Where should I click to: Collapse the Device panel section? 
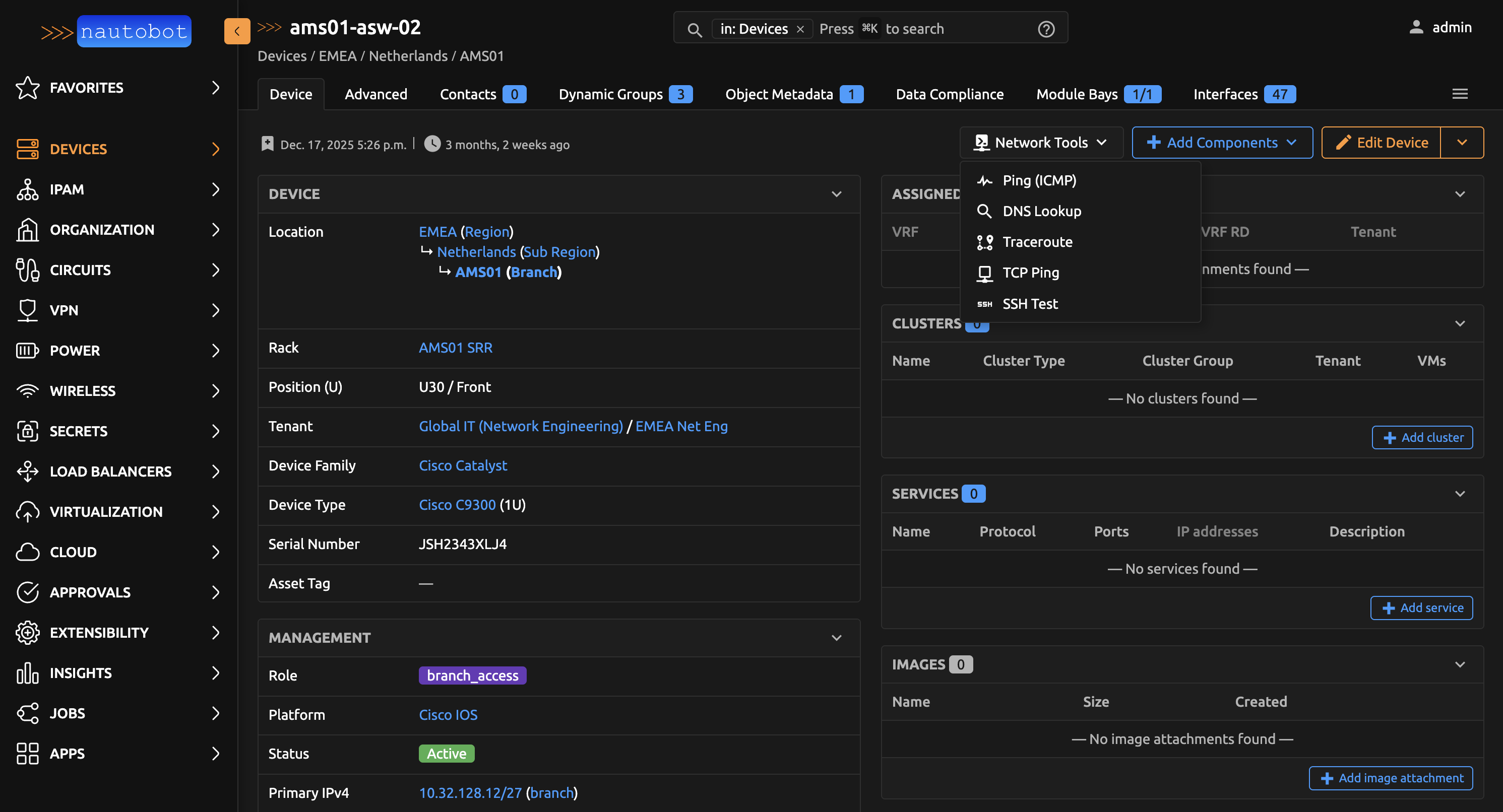(x=836, y=194)
